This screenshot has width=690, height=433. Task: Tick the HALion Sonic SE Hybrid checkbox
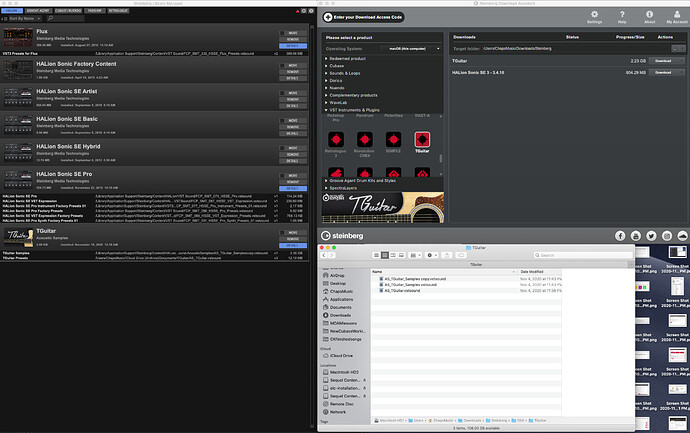tap(282, 148)
